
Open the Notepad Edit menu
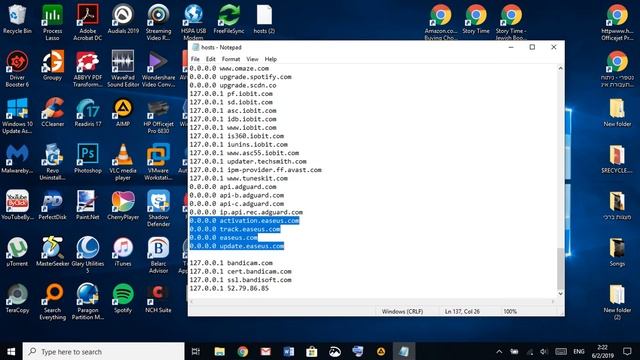(x=211, y=59)
